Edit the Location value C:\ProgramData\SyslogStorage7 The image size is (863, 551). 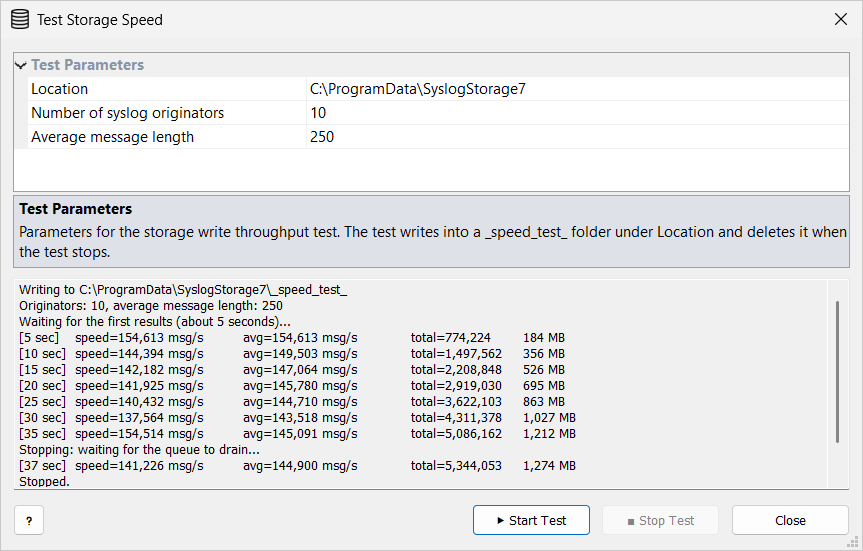click(x=577, y=89)
